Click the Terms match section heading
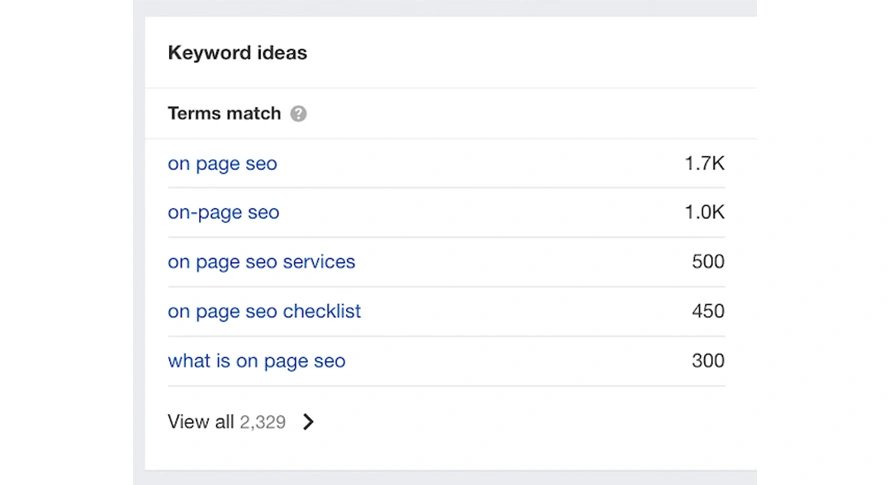 (x=224, y=114)
